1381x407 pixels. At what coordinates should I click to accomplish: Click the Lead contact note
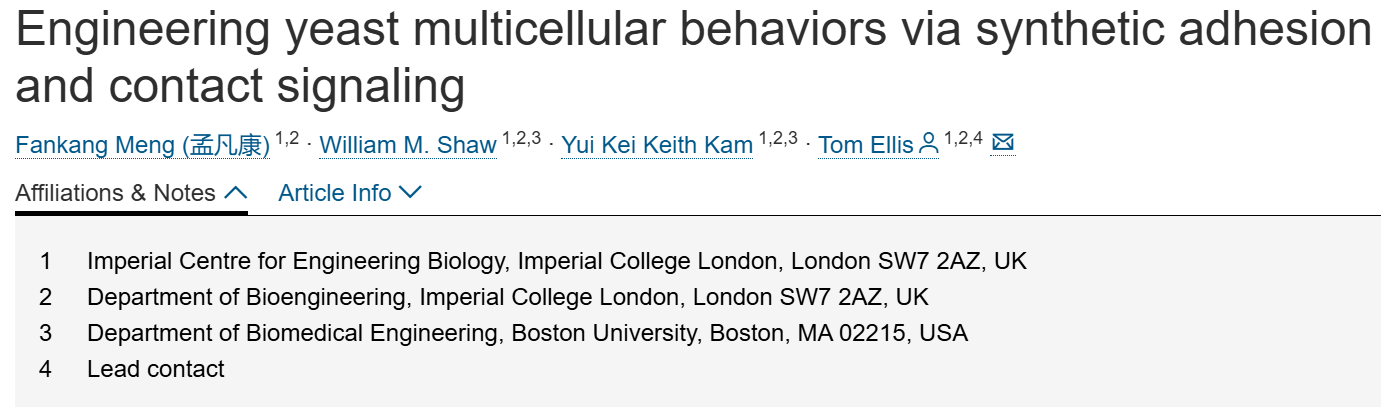156,369
